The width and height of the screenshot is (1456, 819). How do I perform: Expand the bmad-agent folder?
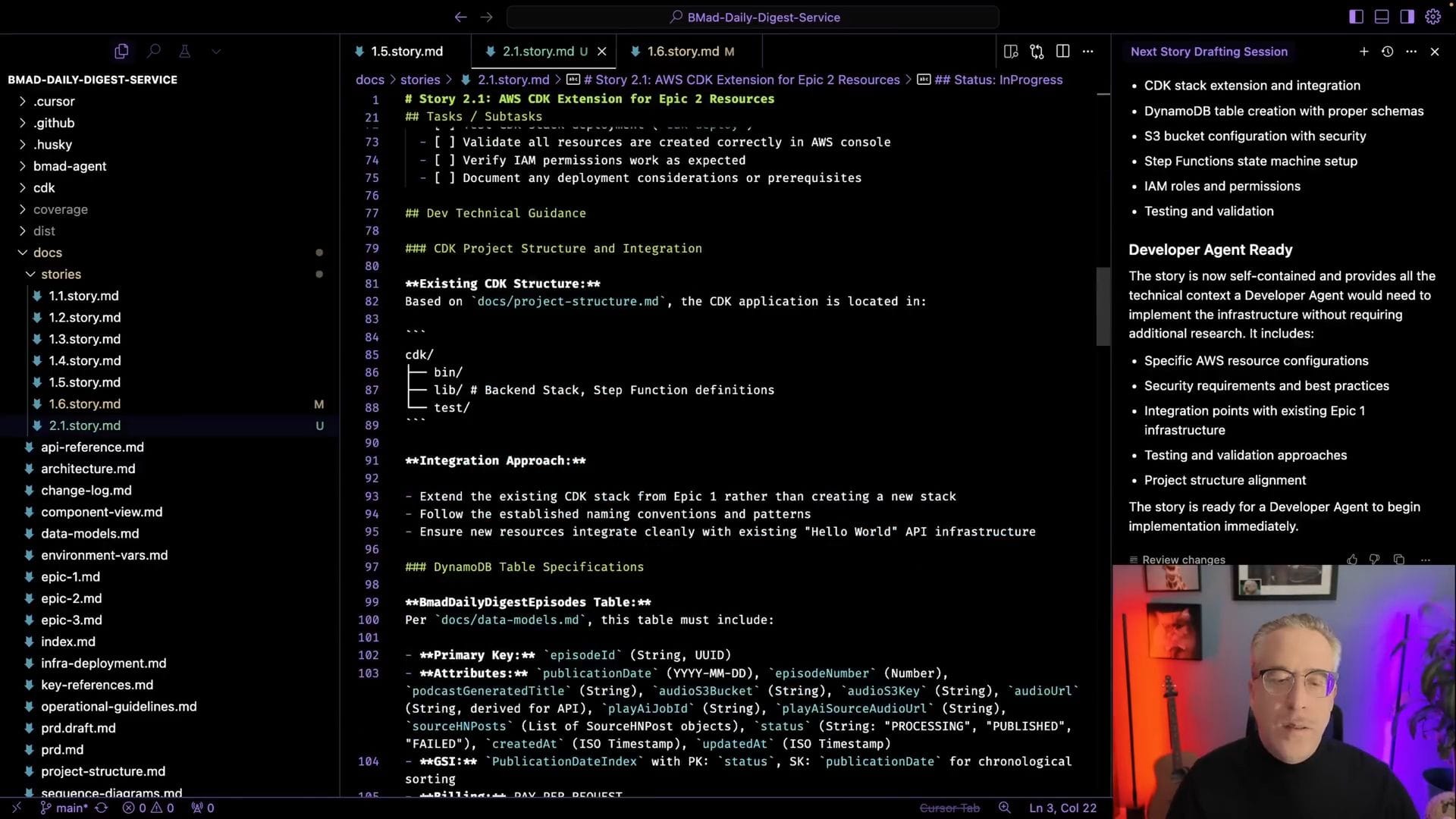point(69,166)
